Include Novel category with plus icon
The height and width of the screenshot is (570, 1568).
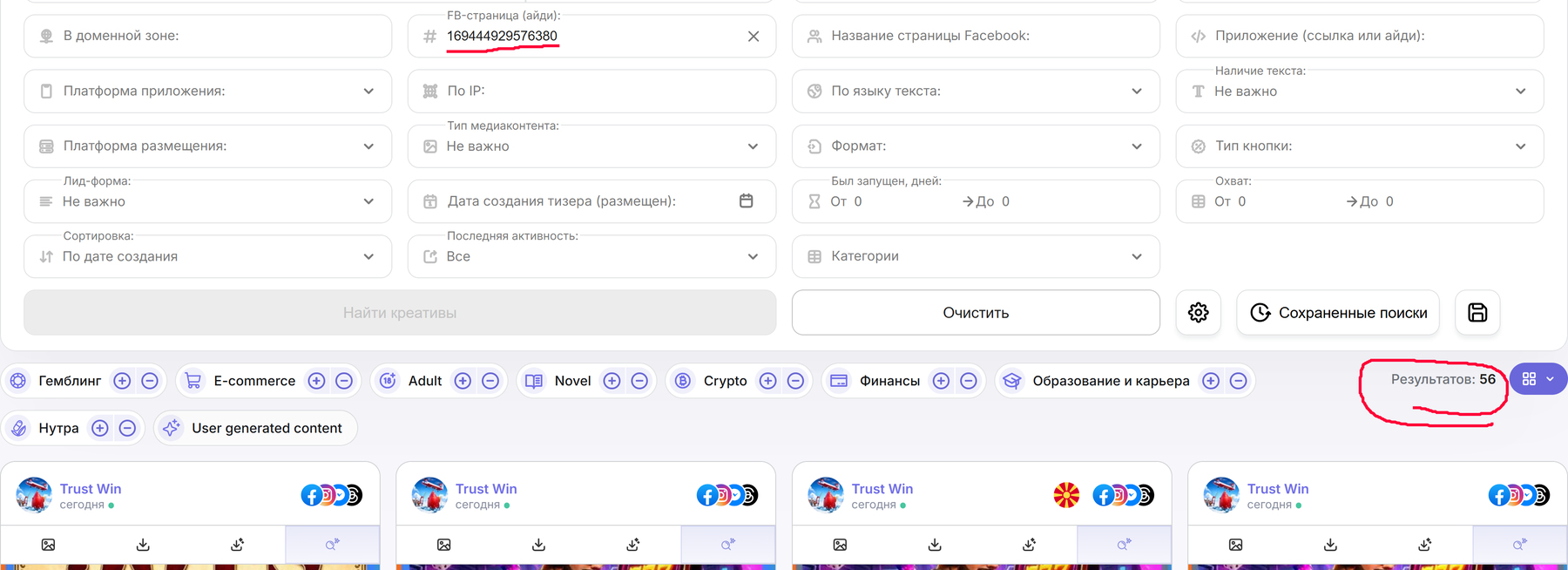click(612, 381)
